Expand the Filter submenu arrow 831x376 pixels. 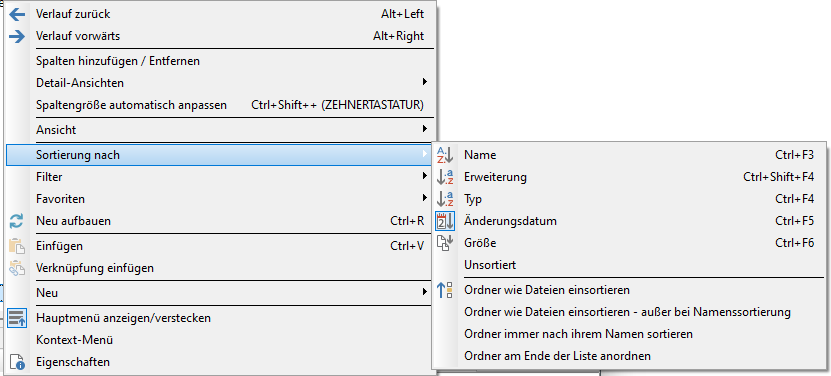pos(425,176)
